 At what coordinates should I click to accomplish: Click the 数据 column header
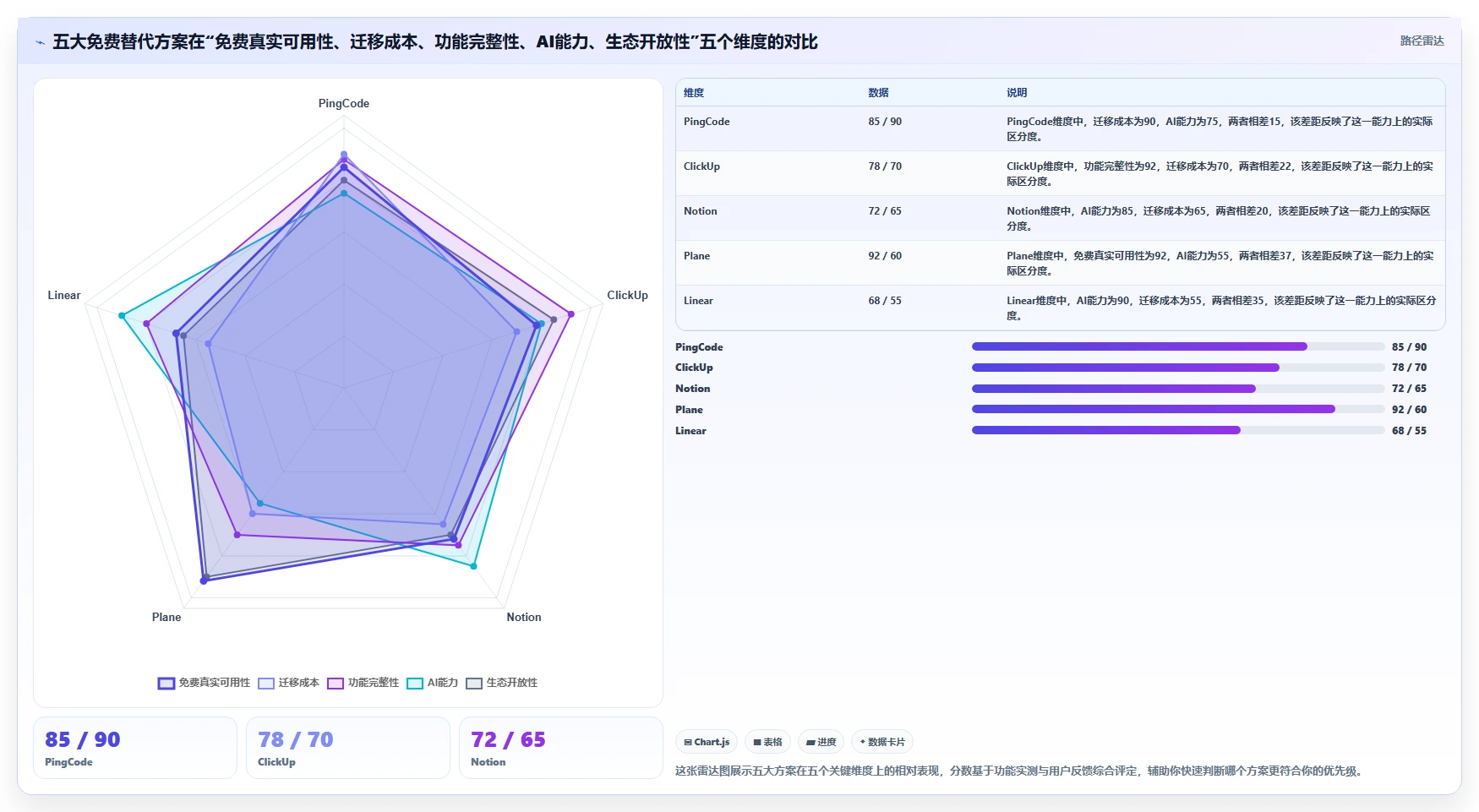(878, 93)
